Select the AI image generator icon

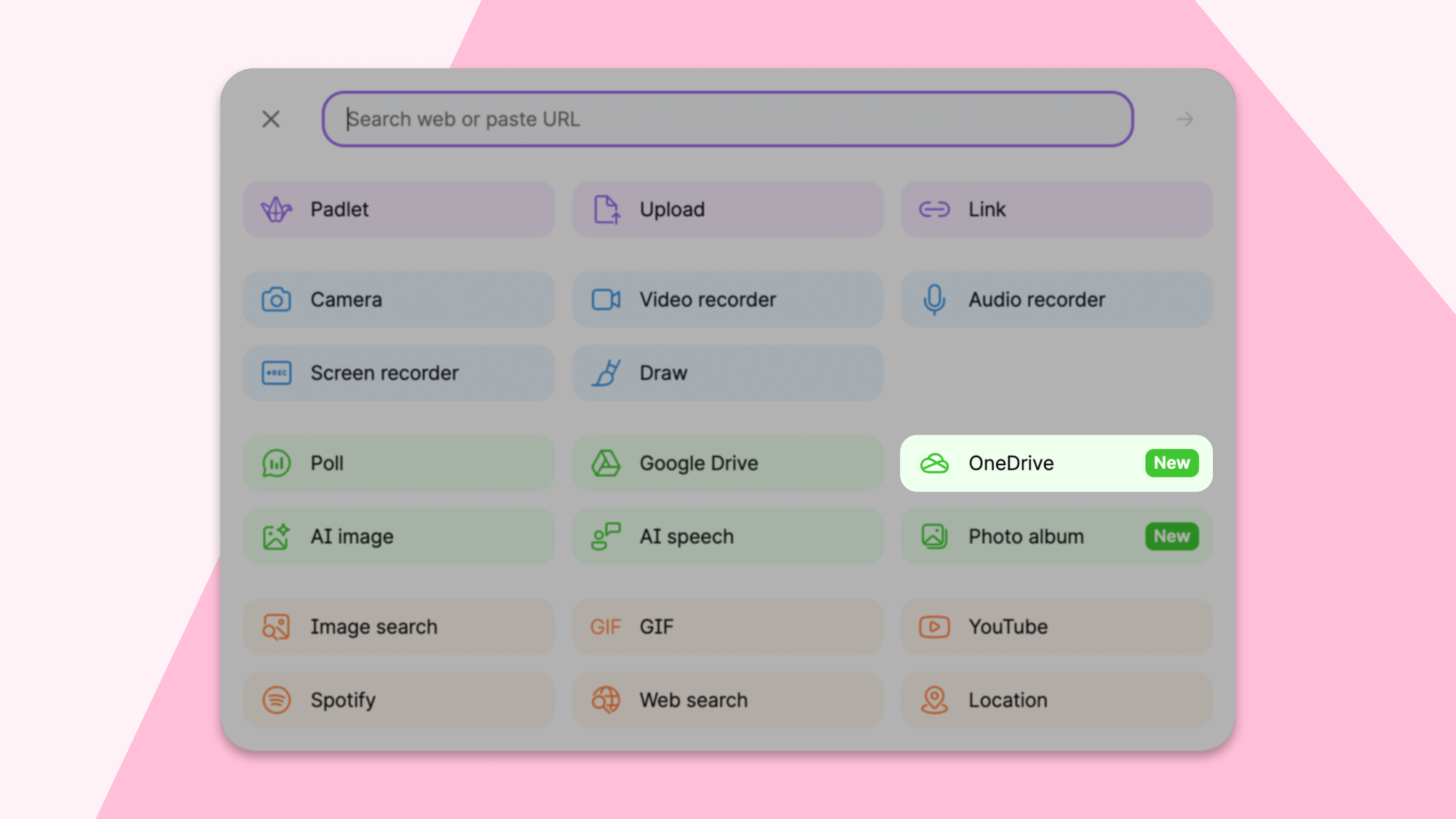coord(277,537)
